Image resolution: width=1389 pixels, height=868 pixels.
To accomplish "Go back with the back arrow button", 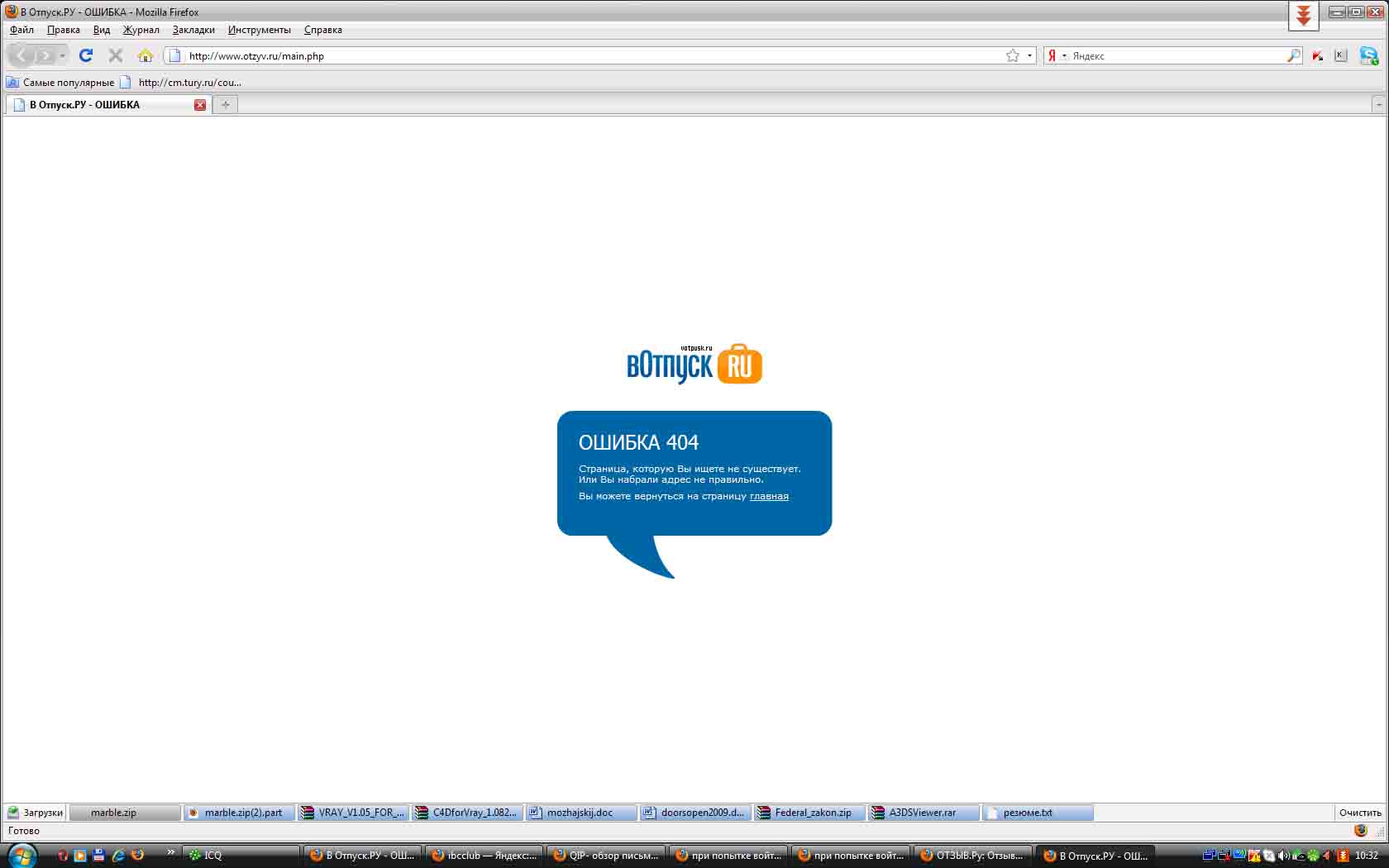I will (x=21, y=56).
